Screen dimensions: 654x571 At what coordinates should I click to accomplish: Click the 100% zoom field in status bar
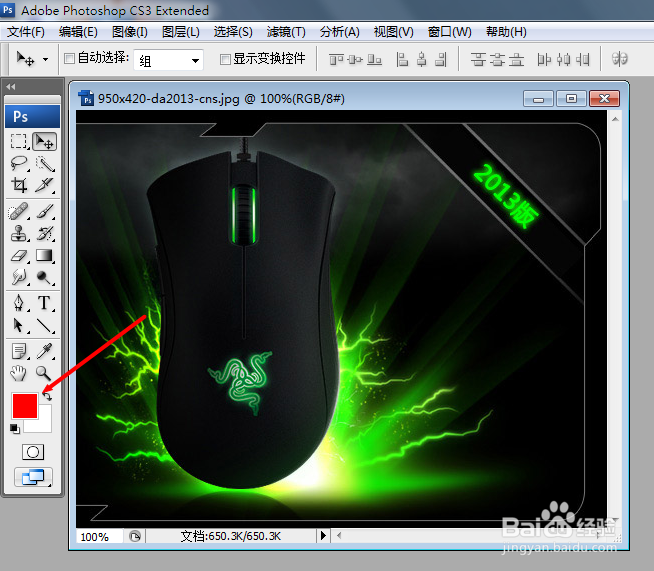(99, 536)
